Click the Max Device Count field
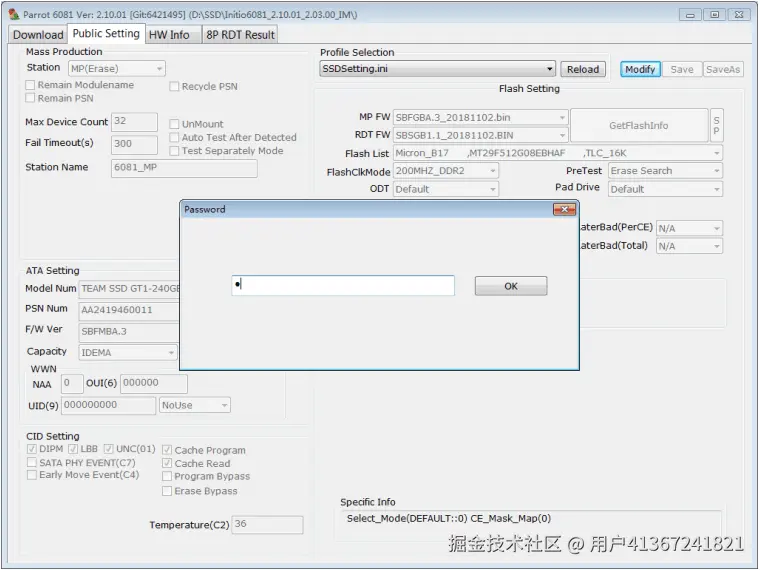 point(134,122)
